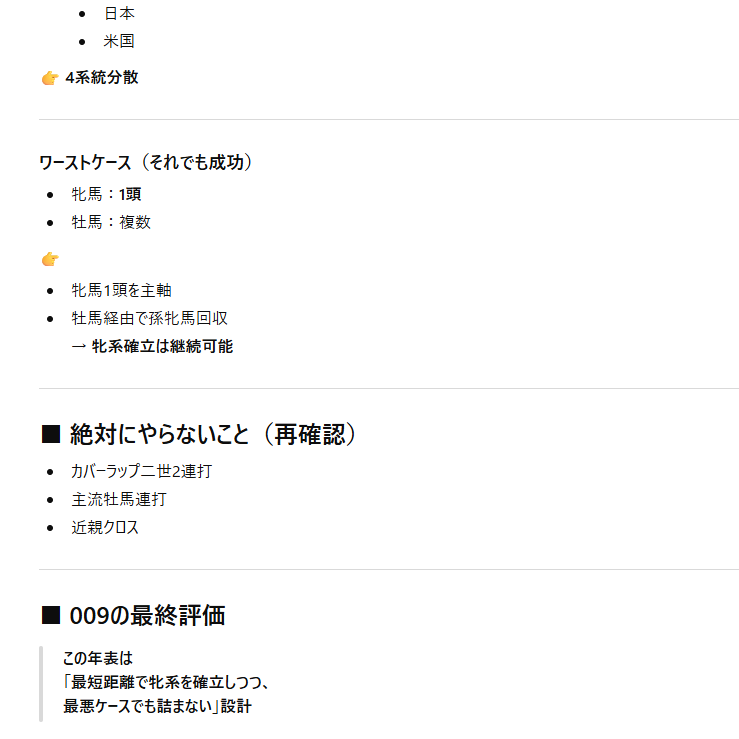Image resolution: width=739 pixels, height=739 pixels.
Task: Click the 牡馬：複数 bullet line
Action: click(111, 222)
